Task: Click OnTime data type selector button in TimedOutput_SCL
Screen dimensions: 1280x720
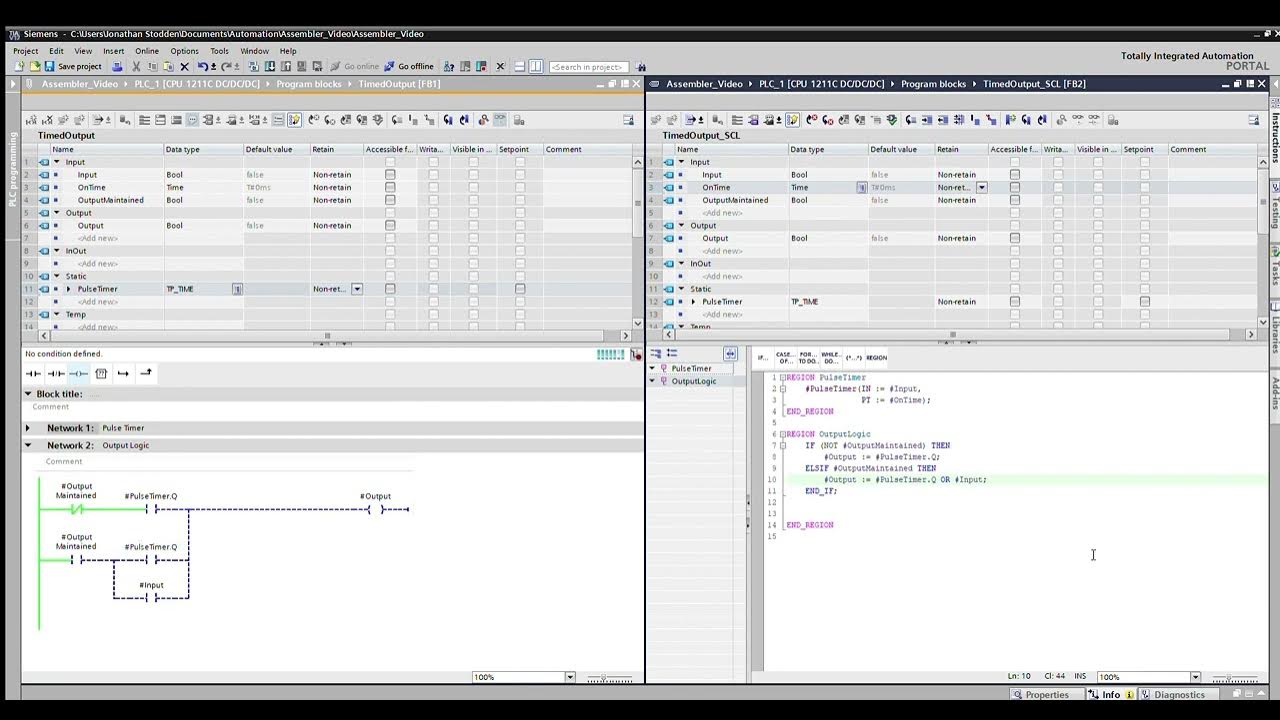Action: tap(861, 187)
